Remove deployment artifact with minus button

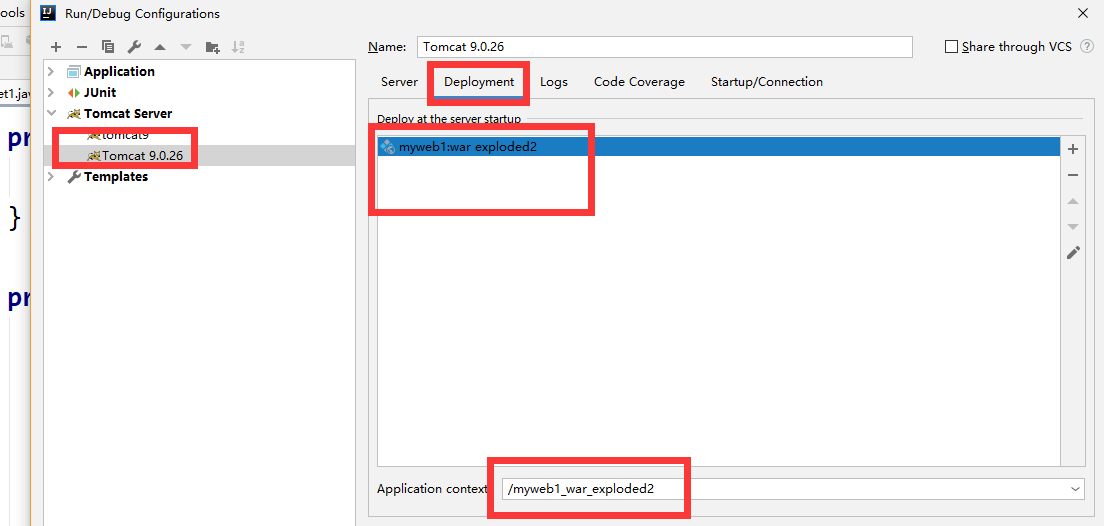pos(1073,175)
